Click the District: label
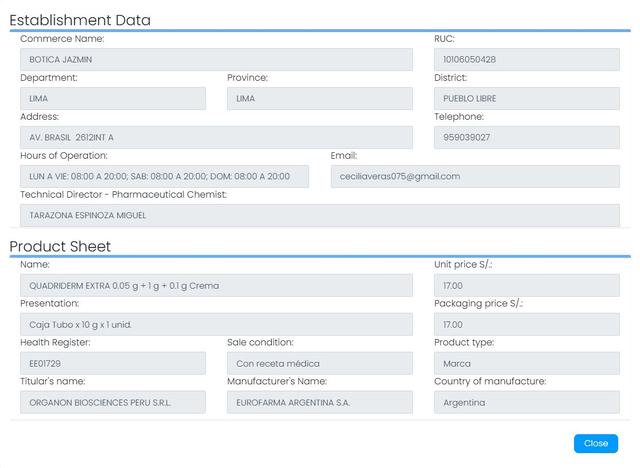 pos(450,78)
